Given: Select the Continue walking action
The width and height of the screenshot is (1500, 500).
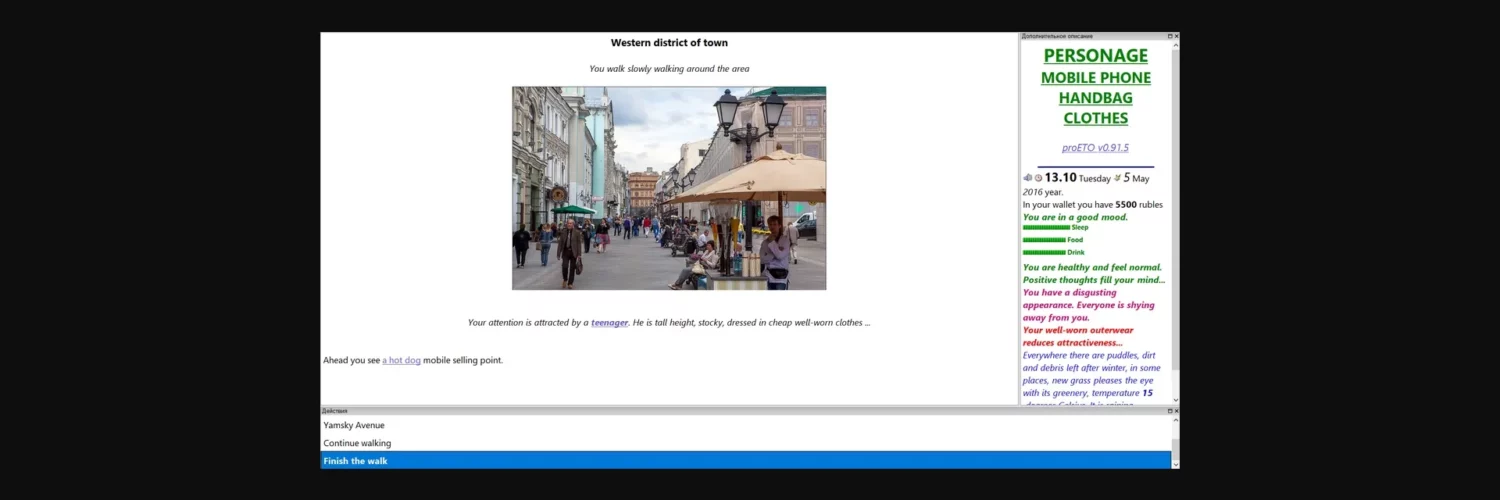Looking at the screenshot, I should coord(357,443).
